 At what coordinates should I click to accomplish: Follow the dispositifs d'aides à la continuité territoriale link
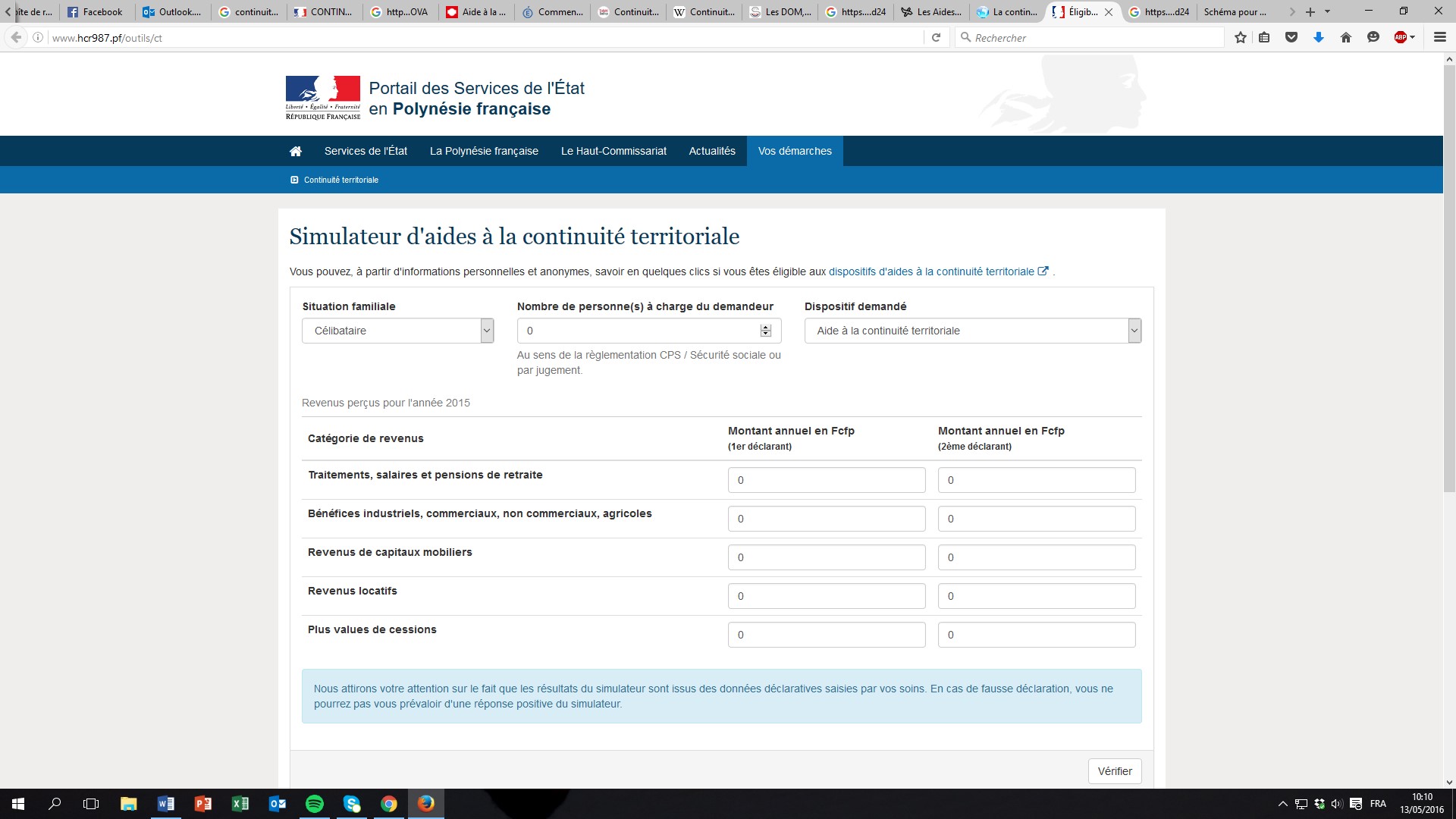tap(931, 271)
